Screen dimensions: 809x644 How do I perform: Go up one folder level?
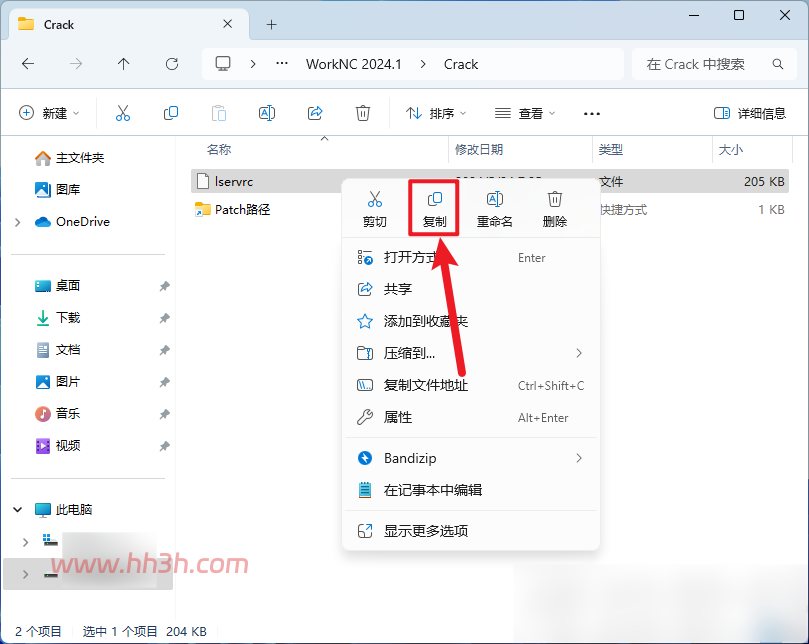[x=123, y=64]
